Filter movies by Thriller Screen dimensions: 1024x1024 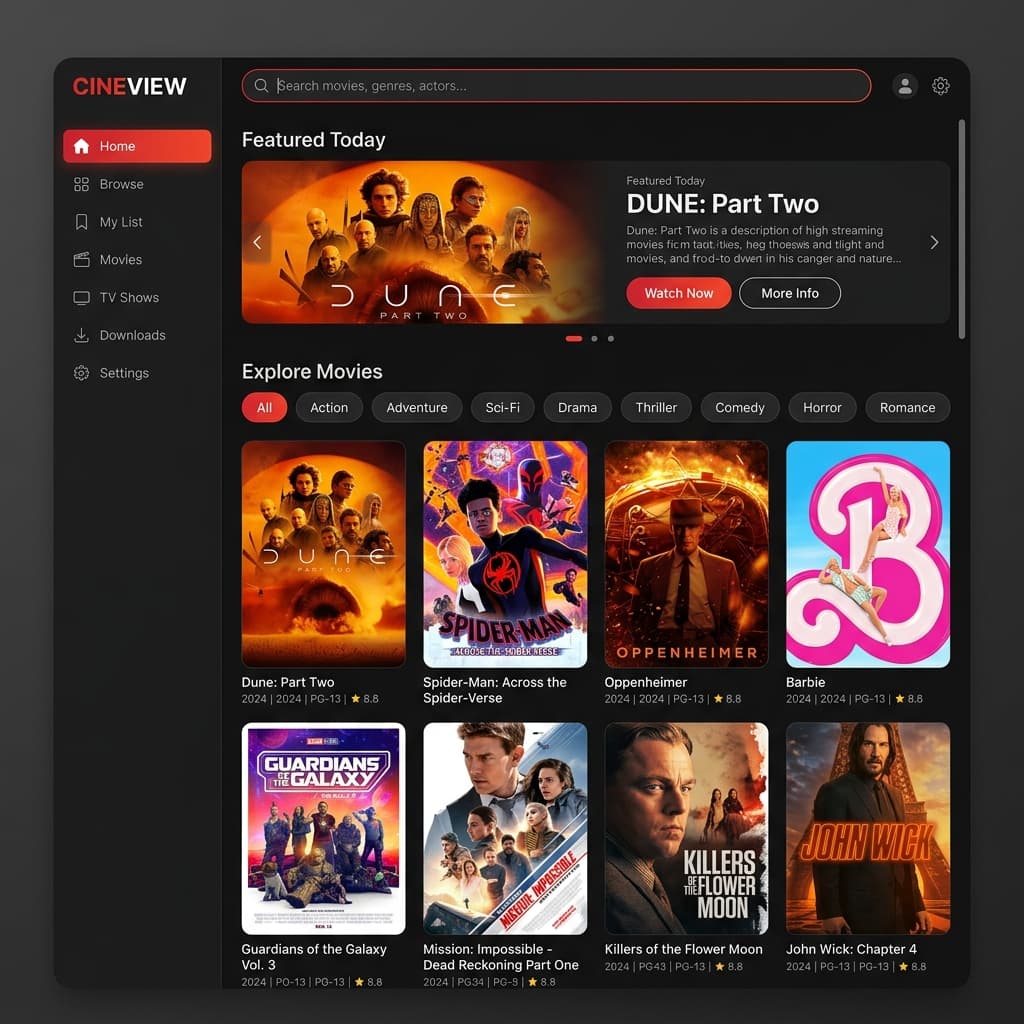pos(656,408)
